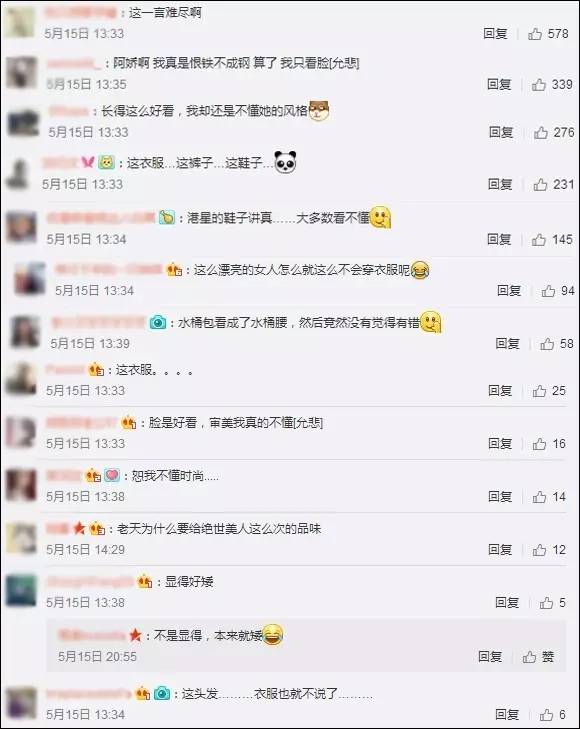Click 回复 on the 恕我不懂时尚 comment
Screen dimensions: 580x729
click(x=500, y=497)
